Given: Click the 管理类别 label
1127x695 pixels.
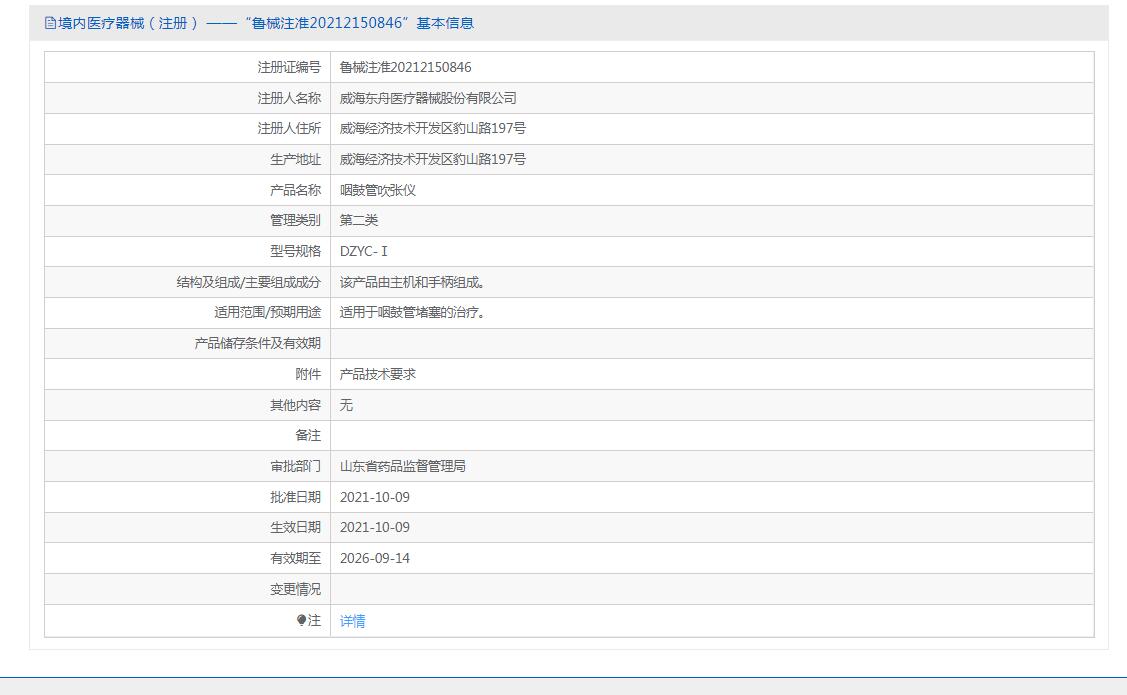Looking at the screenshot, I should [x=295, y=221].
